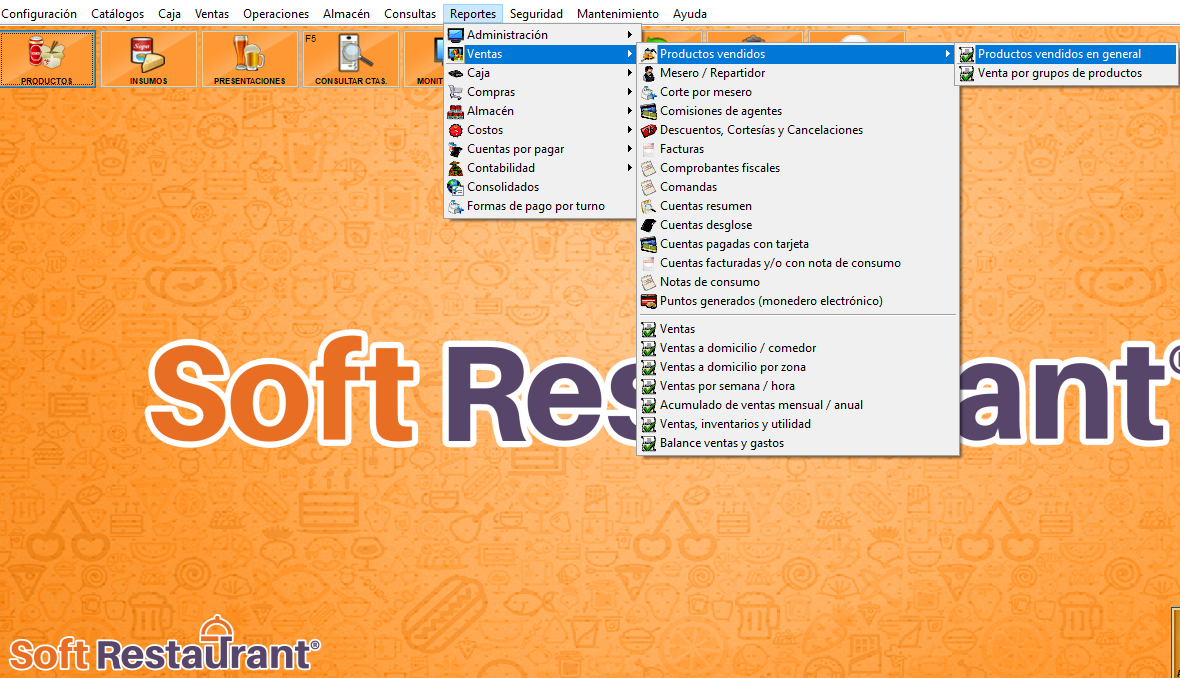Select Ventas a domicilio / comedor

pyautogui.click(x=798, y=348)
